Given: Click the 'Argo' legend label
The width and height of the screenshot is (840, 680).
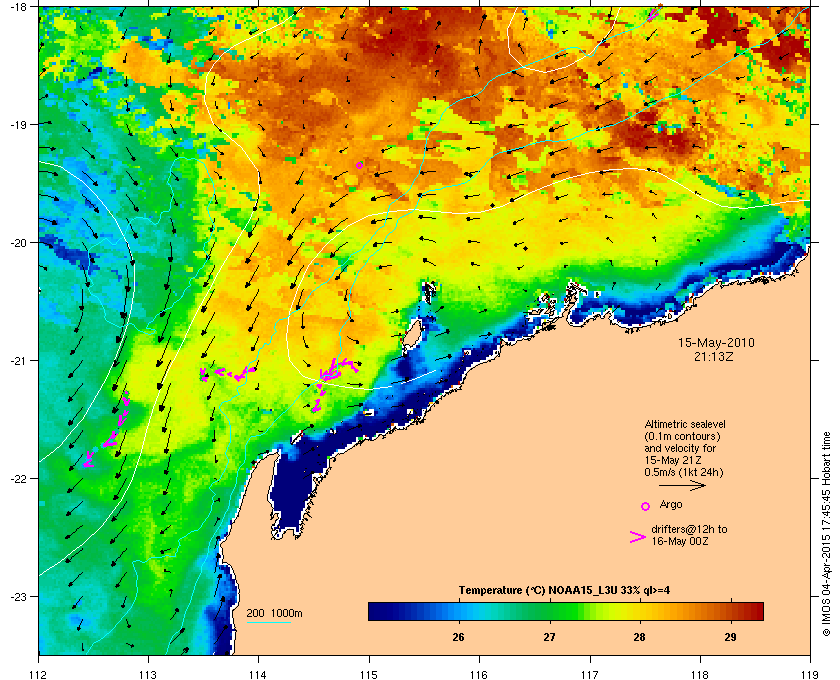Looking at the screenshot, I should [x=671, y=505].
